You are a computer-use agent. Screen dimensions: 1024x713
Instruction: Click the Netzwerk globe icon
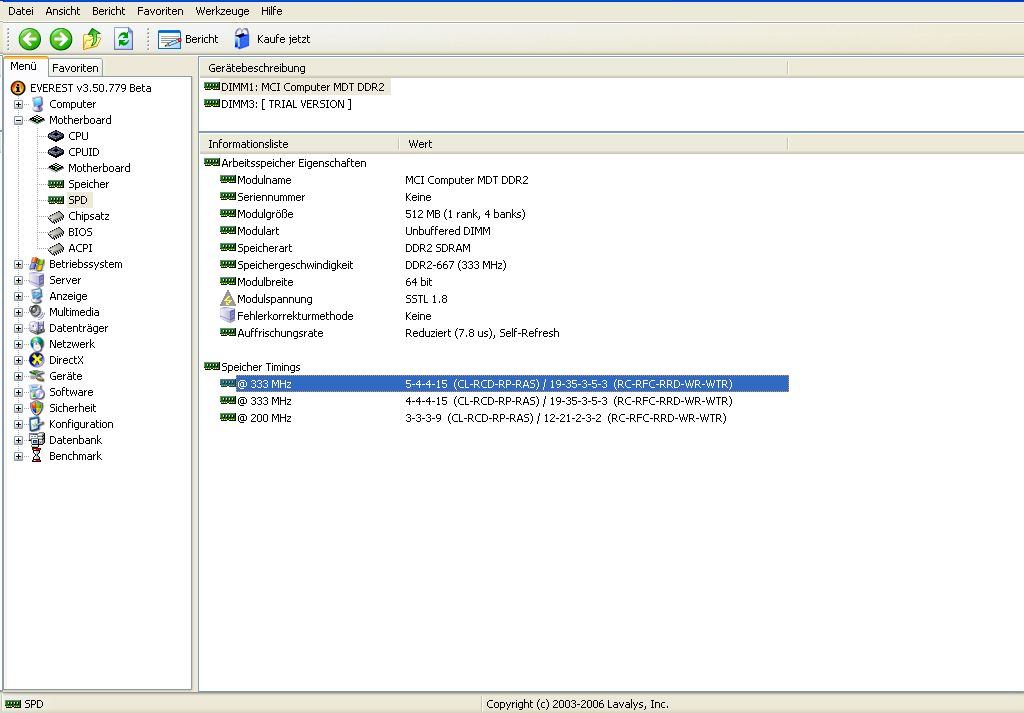(37, 344)
